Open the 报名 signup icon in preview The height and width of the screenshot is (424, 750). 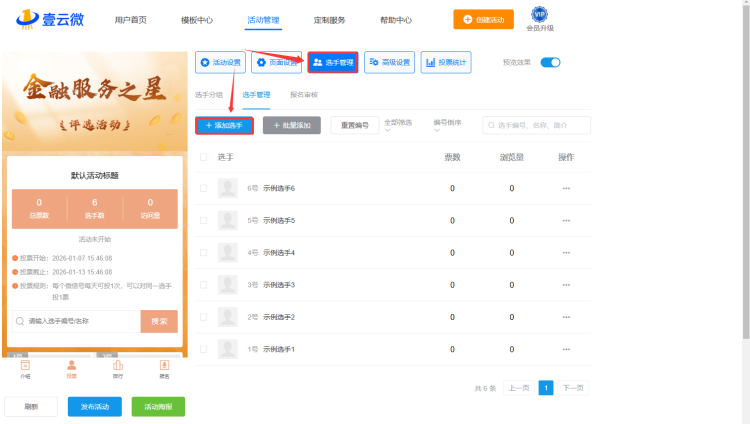click(164, 366)
